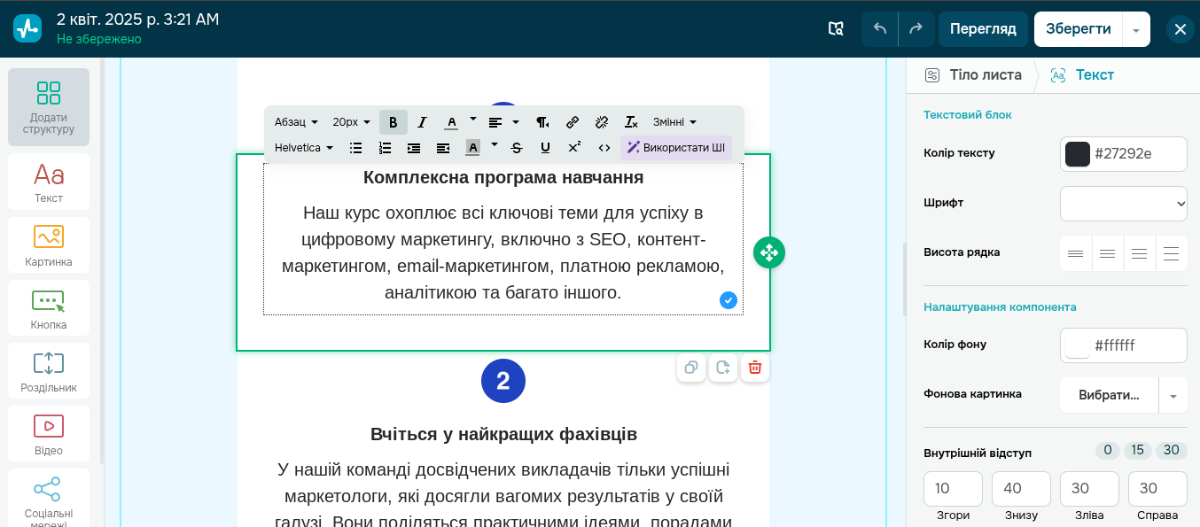Viewport: 1200px width, 527px height.
Task: Toggle italic formatting in text toolbar
Action: (x=422, y=122)
